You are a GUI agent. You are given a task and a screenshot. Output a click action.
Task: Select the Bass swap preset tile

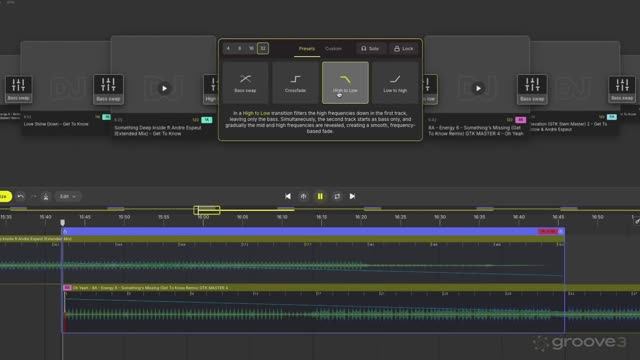click(245, 83)
